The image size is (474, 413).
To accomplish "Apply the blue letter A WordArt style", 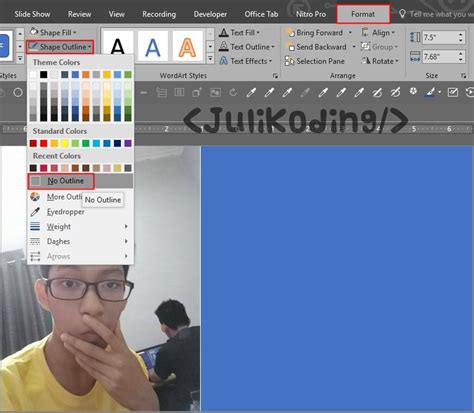I will pyautogui.click(x=153, y=46).
